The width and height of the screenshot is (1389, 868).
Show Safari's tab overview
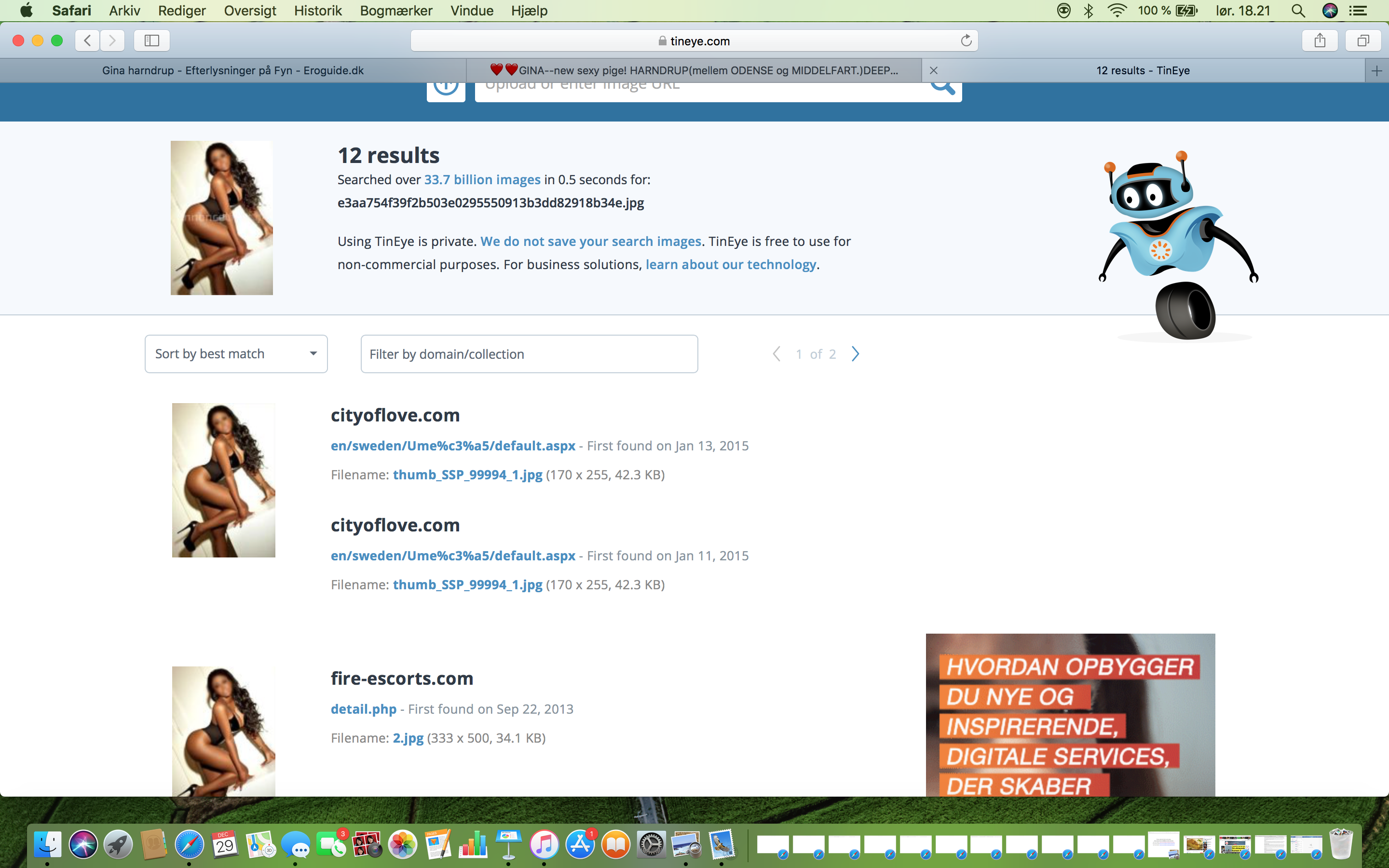click(1363, 40)
